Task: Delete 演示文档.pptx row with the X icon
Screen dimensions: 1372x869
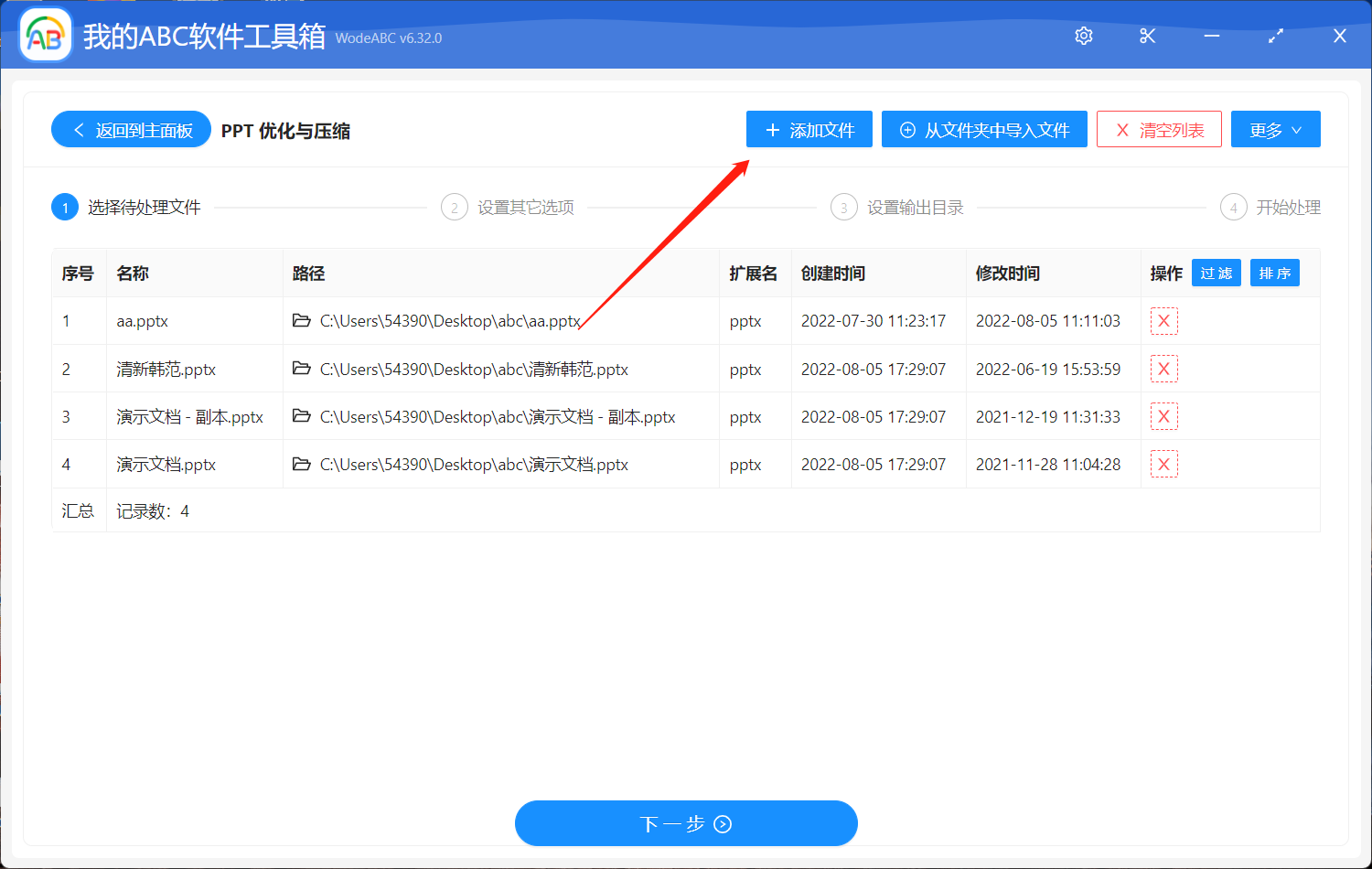Action: coord(1163,464)
